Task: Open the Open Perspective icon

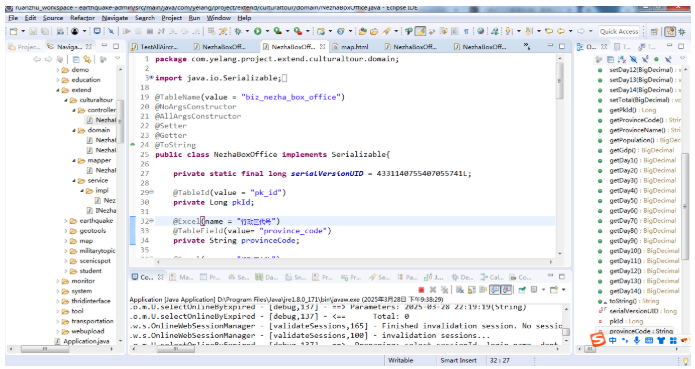Action: [654, 31]
